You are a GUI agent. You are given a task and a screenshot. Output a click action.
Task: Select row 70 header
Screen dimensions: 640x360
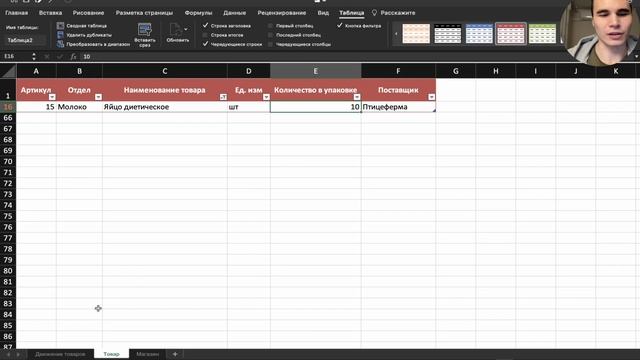click(x=8, y=162)
